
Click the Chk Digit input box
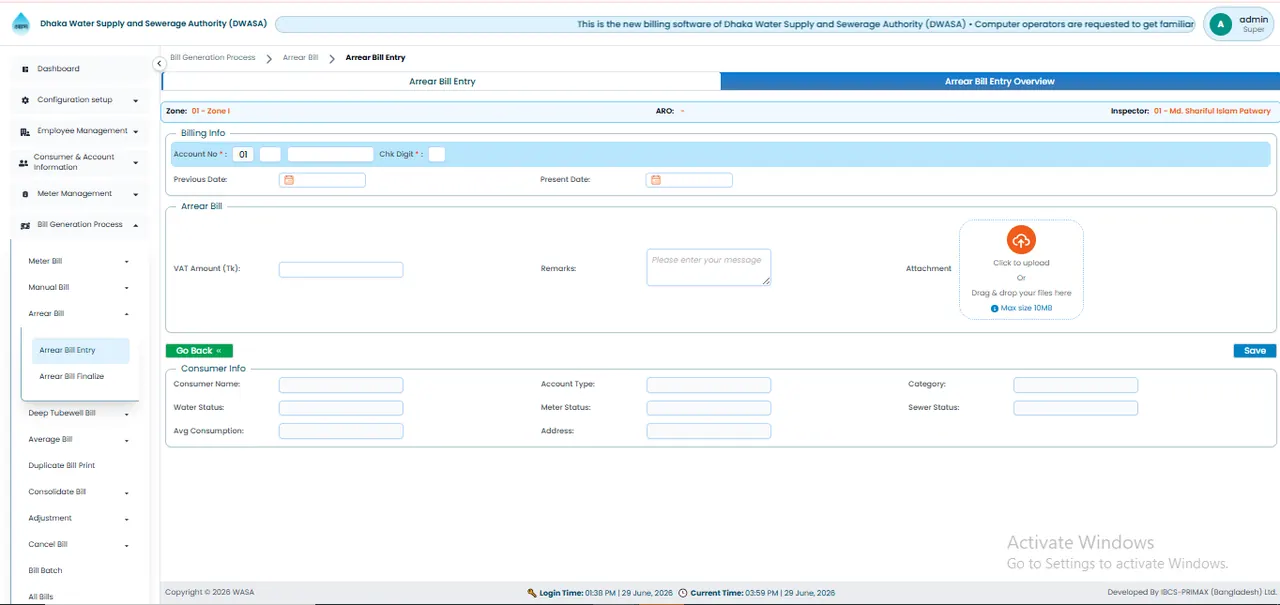pyautogui.click(x=436, y=154)
